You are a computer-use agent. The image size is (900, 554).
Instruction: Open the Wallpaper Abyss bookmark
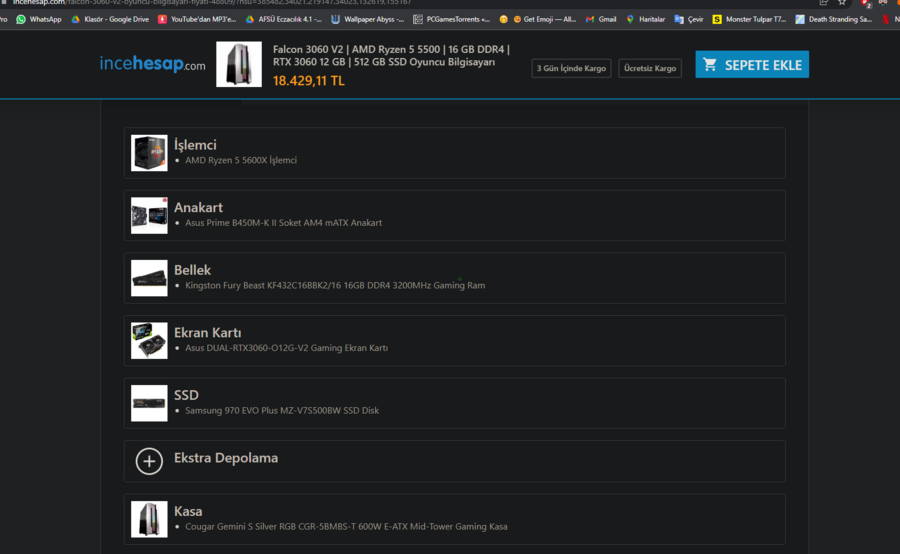click(367, 19)
